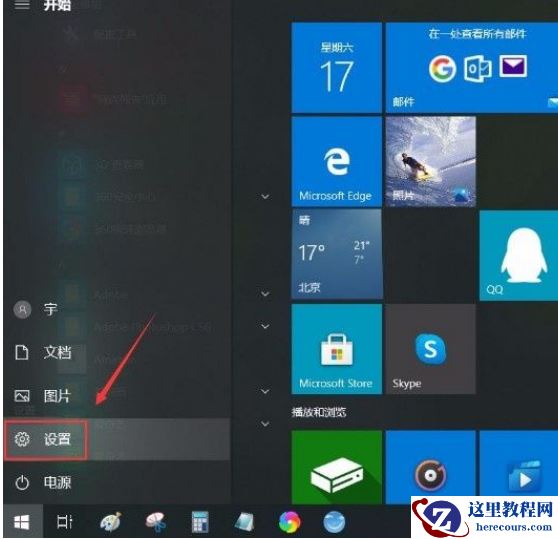The height and width of the screenshot is (539, 558).
Task: Open the Mail (邮件) tile
Action: pyautogui.click(x=472, y=68)
